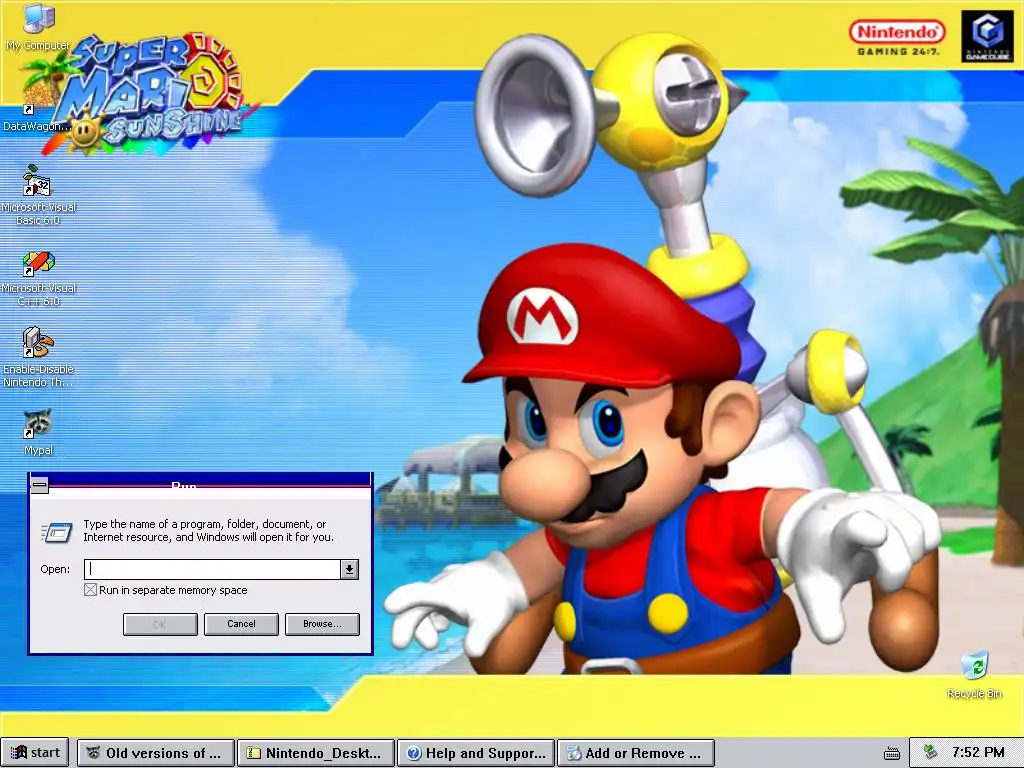Click the Run dialog system menu box
This screenshot has height=768, width=1024.
point(40,485)
